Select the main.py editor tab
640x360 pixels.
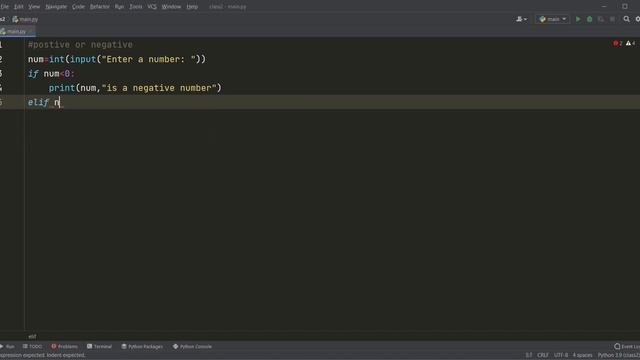16,31
